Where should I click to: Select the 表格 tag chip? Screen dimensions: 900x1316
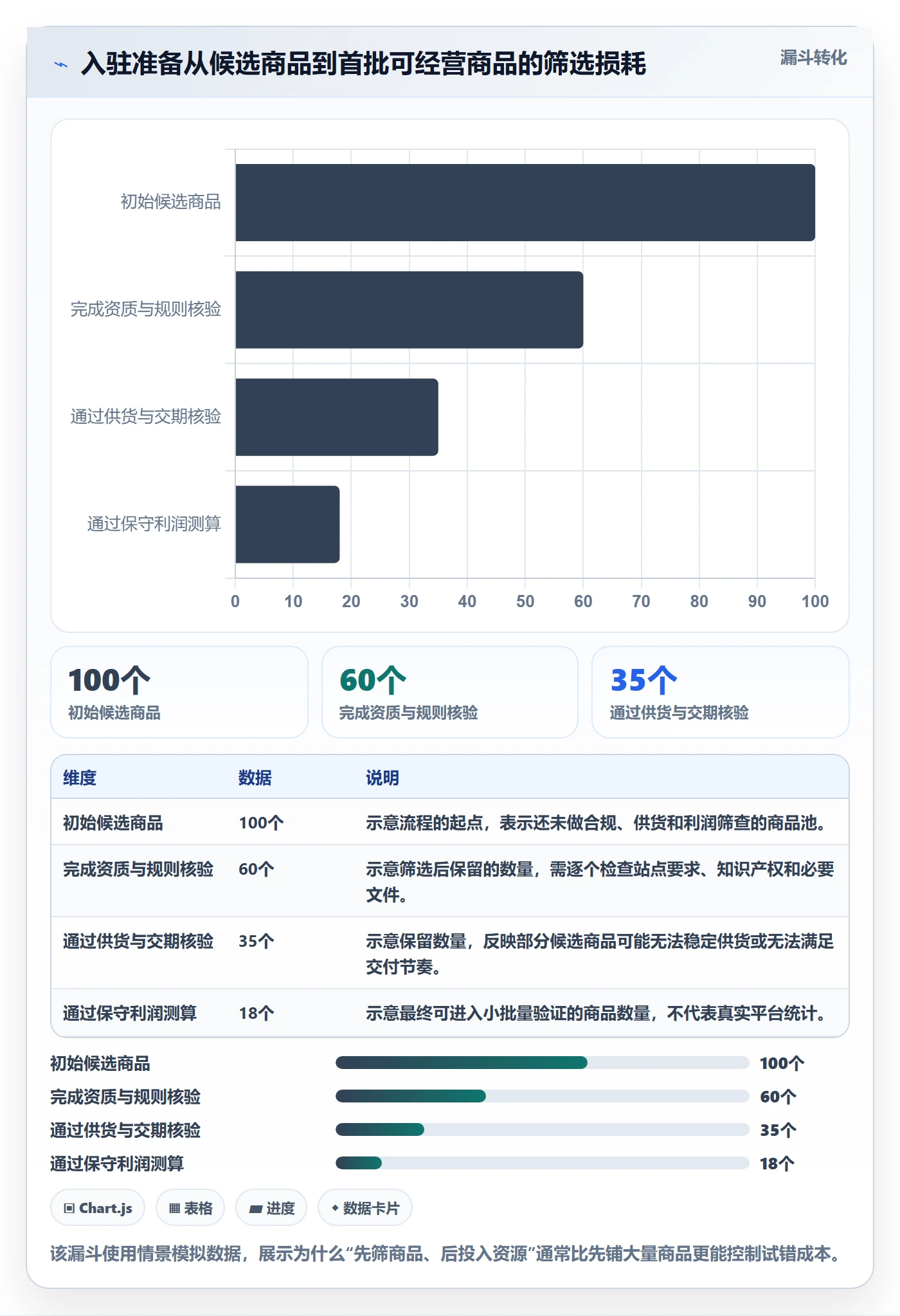(190, 1208)
